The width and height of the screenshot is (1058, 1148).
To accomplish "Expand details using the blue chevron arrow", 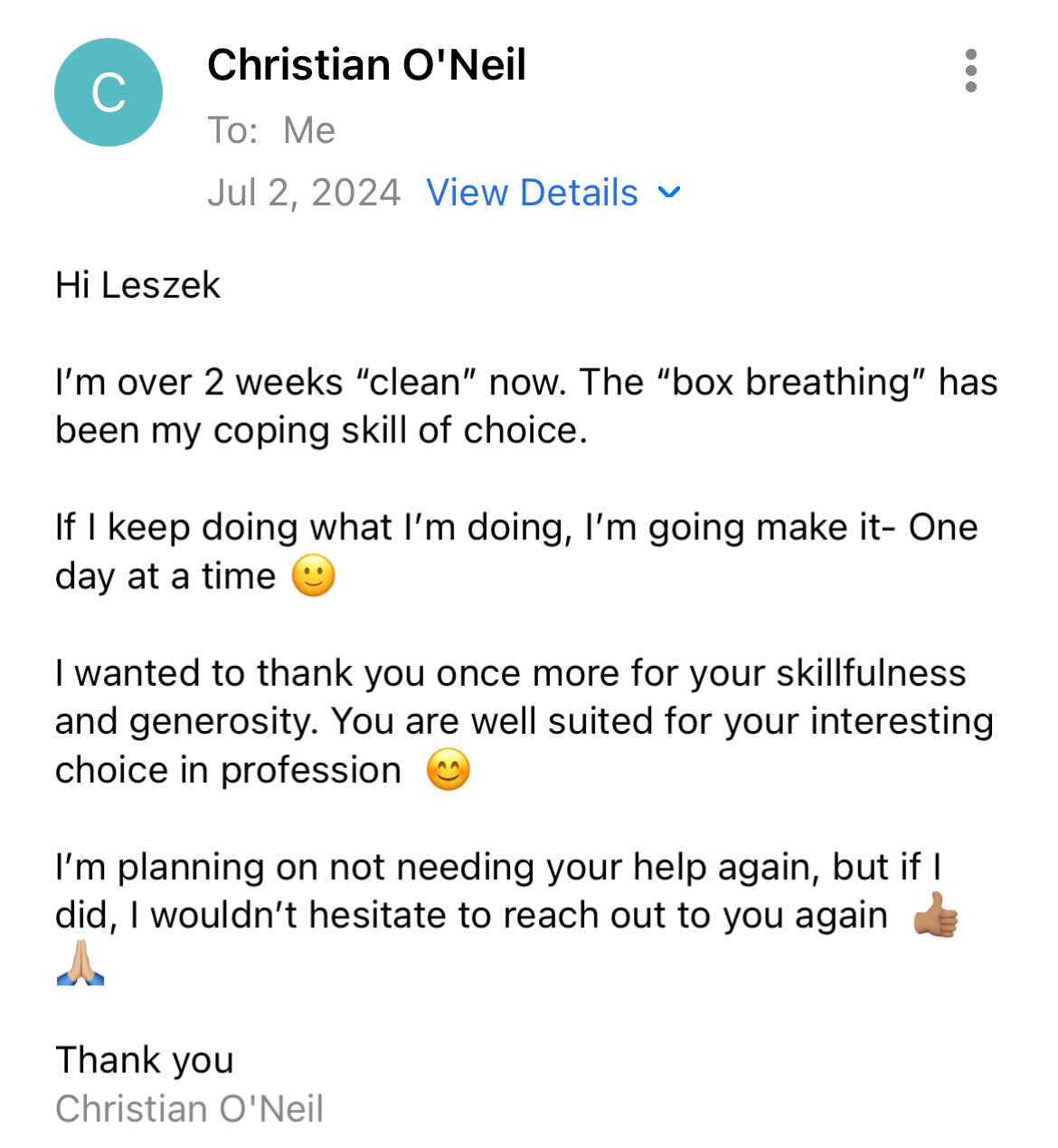I will pyautogui.click(x=669, y=193).
